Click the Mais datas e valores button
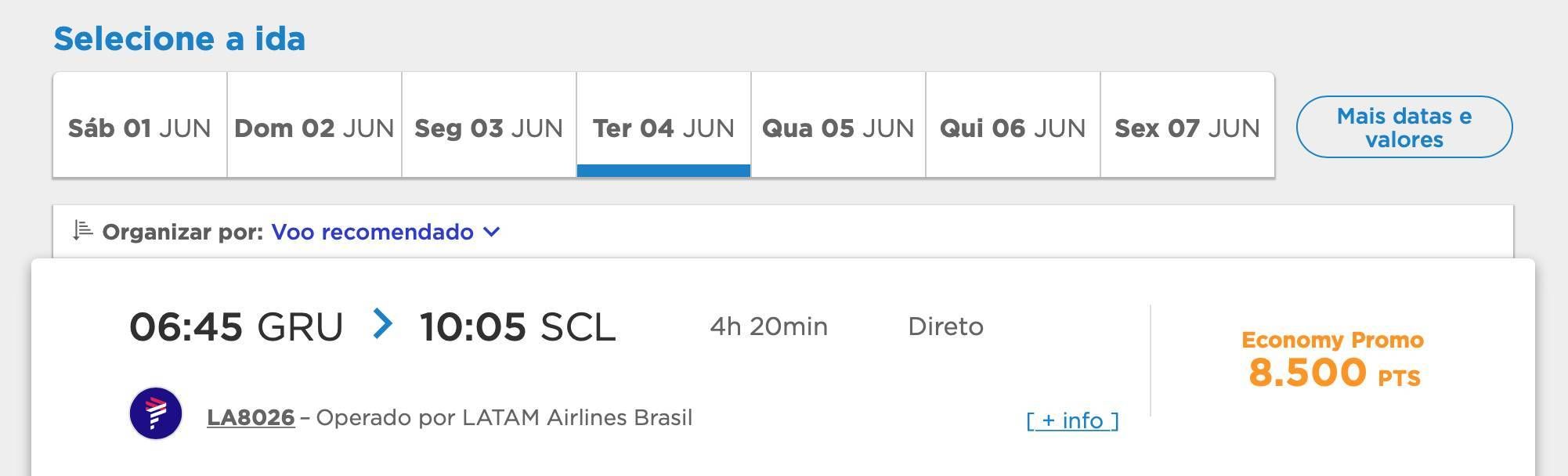Viewport: 1568px width, 476px height. point(1404,128)
